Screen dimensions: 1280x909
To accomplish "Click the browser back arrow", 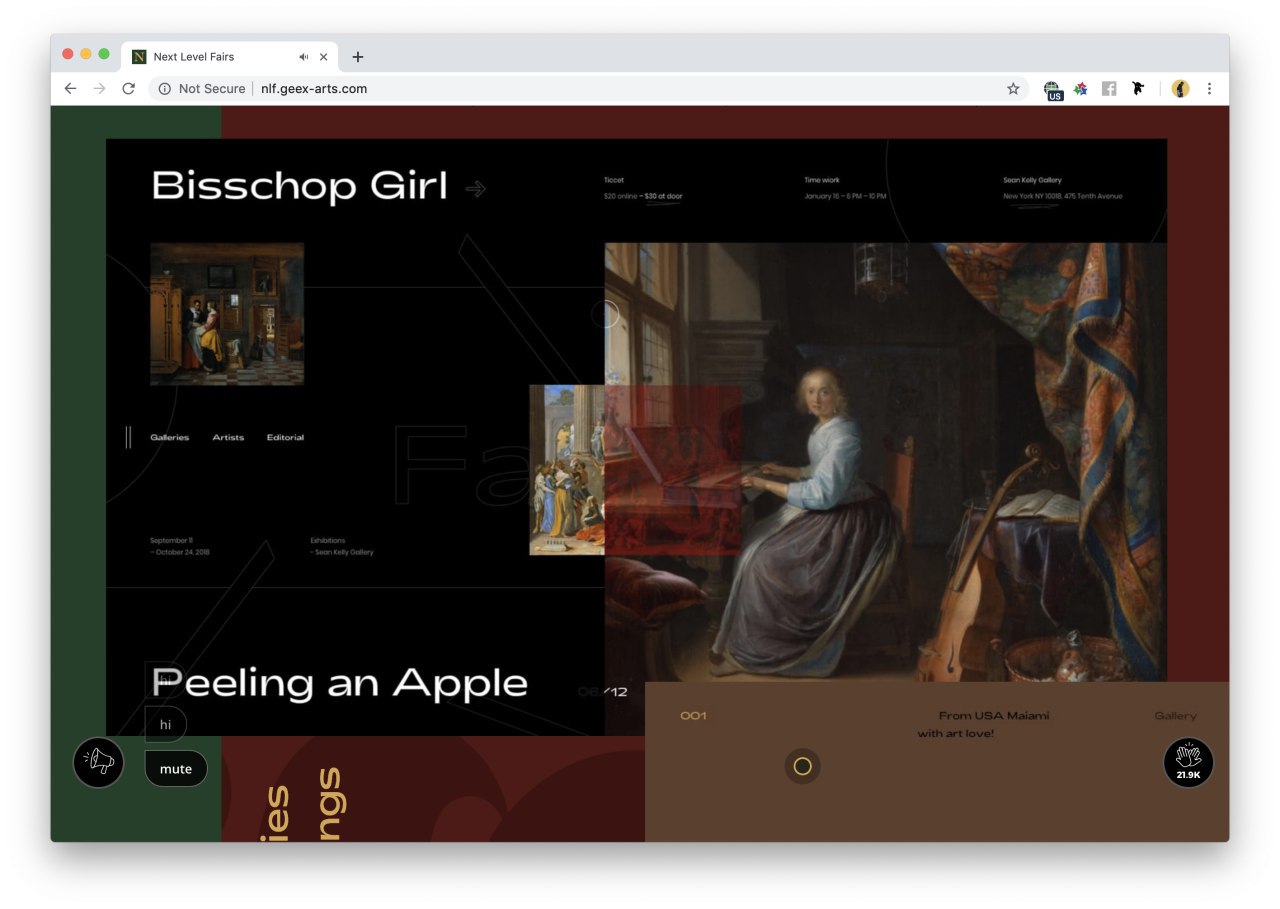I will pos(70,89).
